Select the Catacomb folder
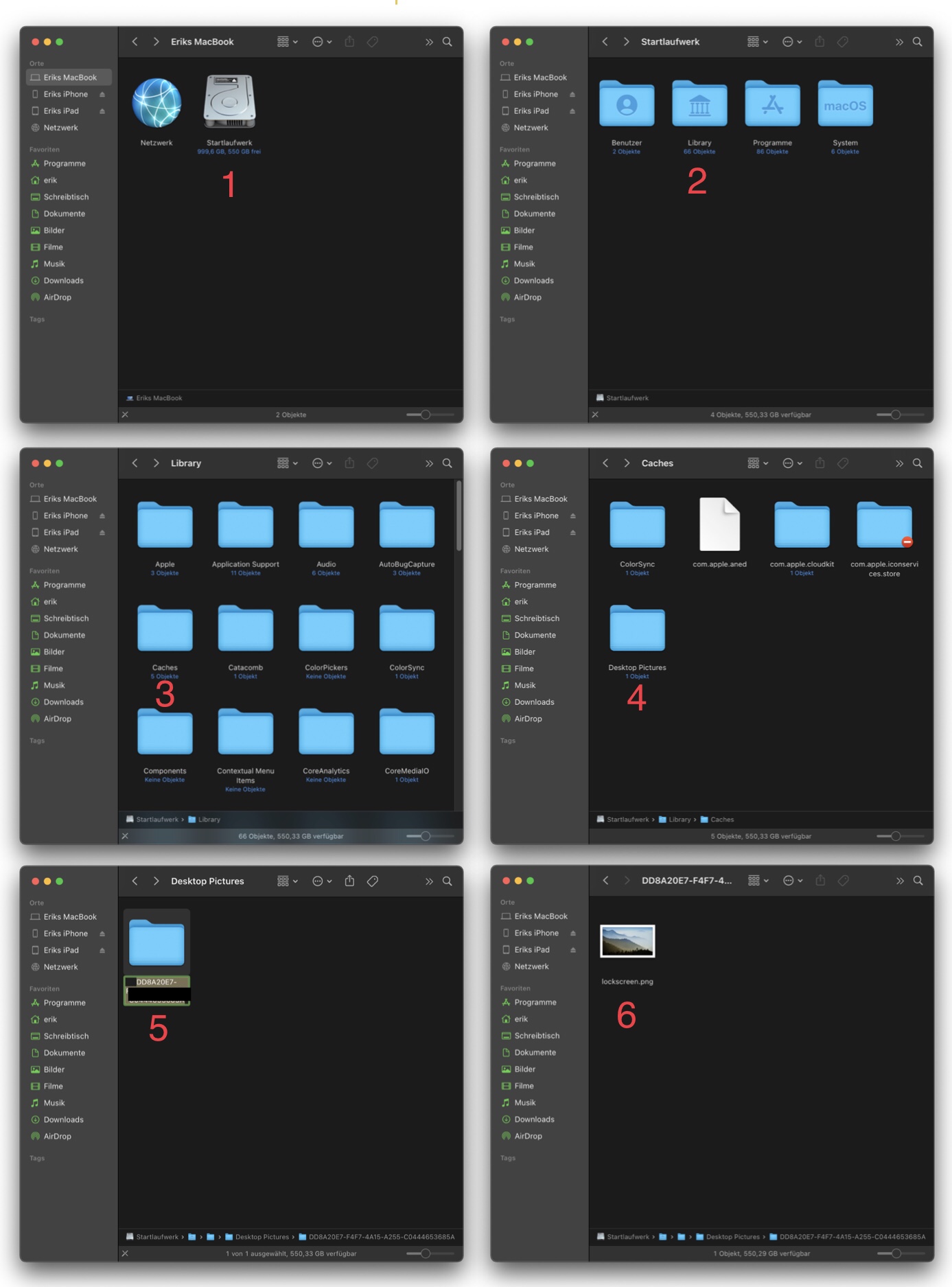The image size is (952, 1287). [x=246, y=628]
